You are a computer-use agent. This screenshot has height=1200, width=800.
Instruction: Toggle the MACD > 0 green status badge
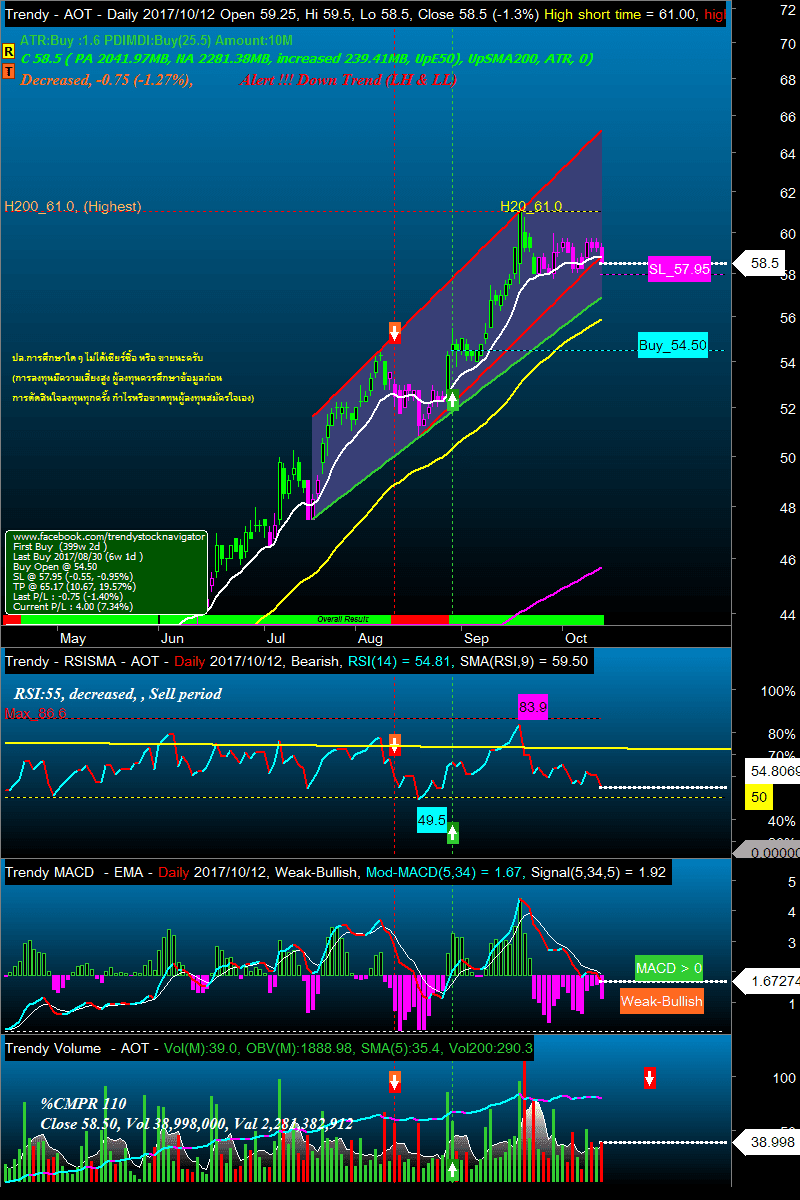(667, 968)
